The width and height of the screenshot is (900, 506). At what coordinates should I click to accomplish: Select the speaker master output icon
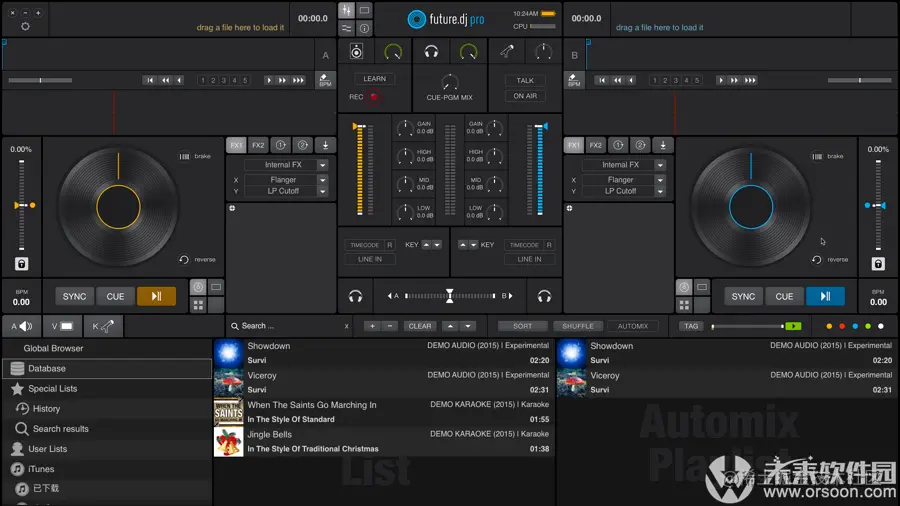[356, 52]
